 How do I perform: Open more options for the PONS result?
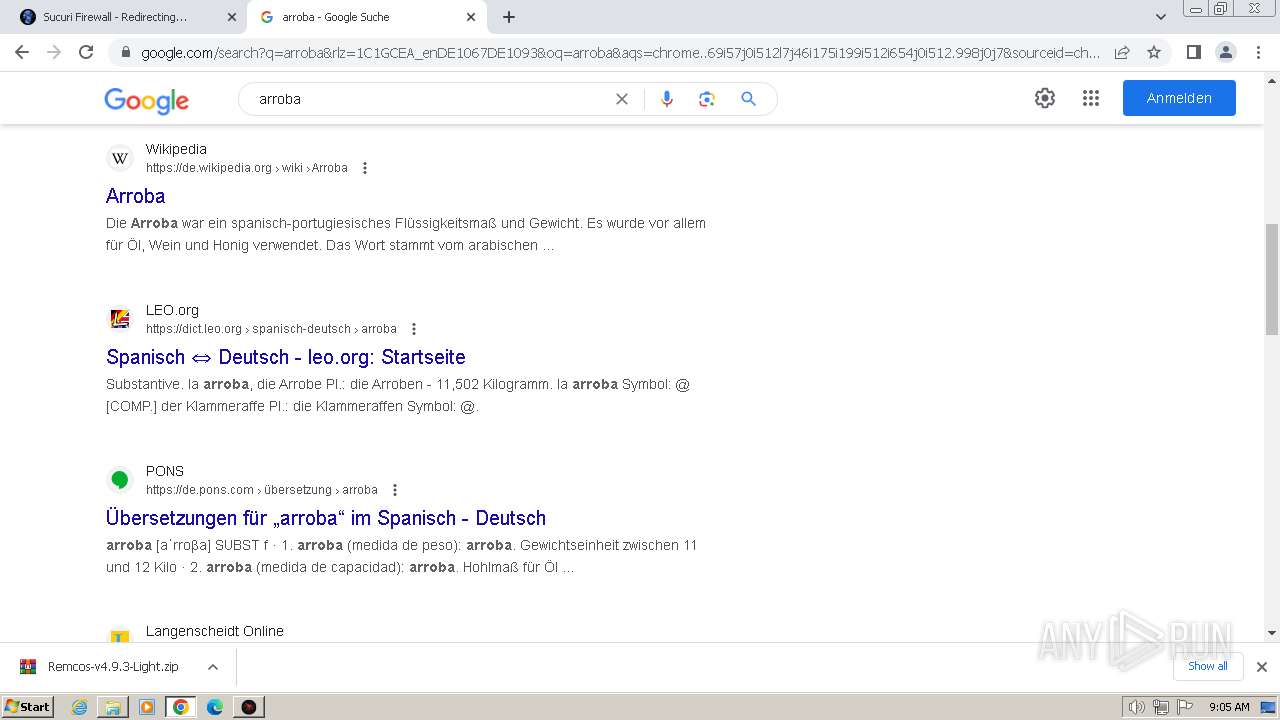pos(395,490)
